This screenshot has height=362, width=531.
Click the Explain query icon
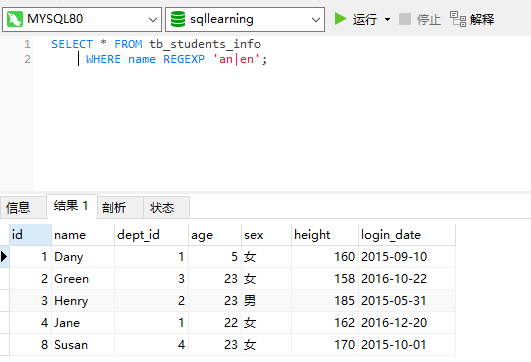click(458, 19)
